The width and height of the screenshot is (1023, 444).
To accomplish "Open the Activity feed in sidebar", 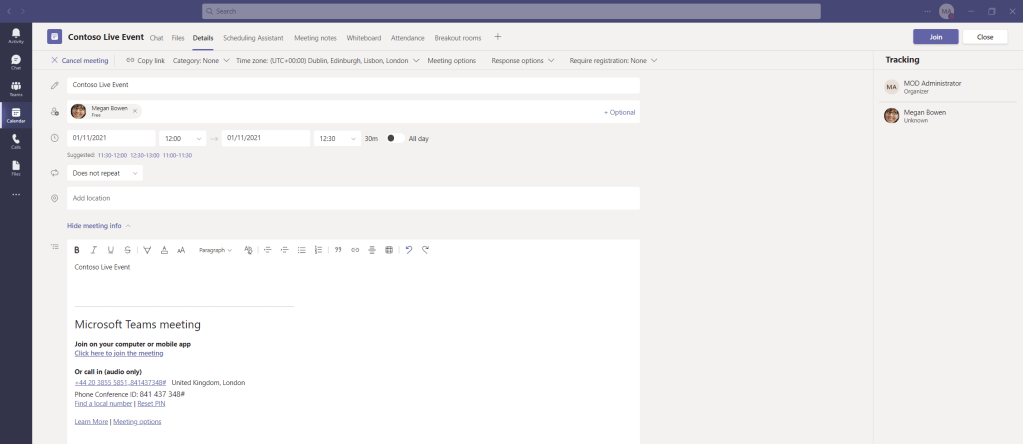I will (x=15, y=36).
